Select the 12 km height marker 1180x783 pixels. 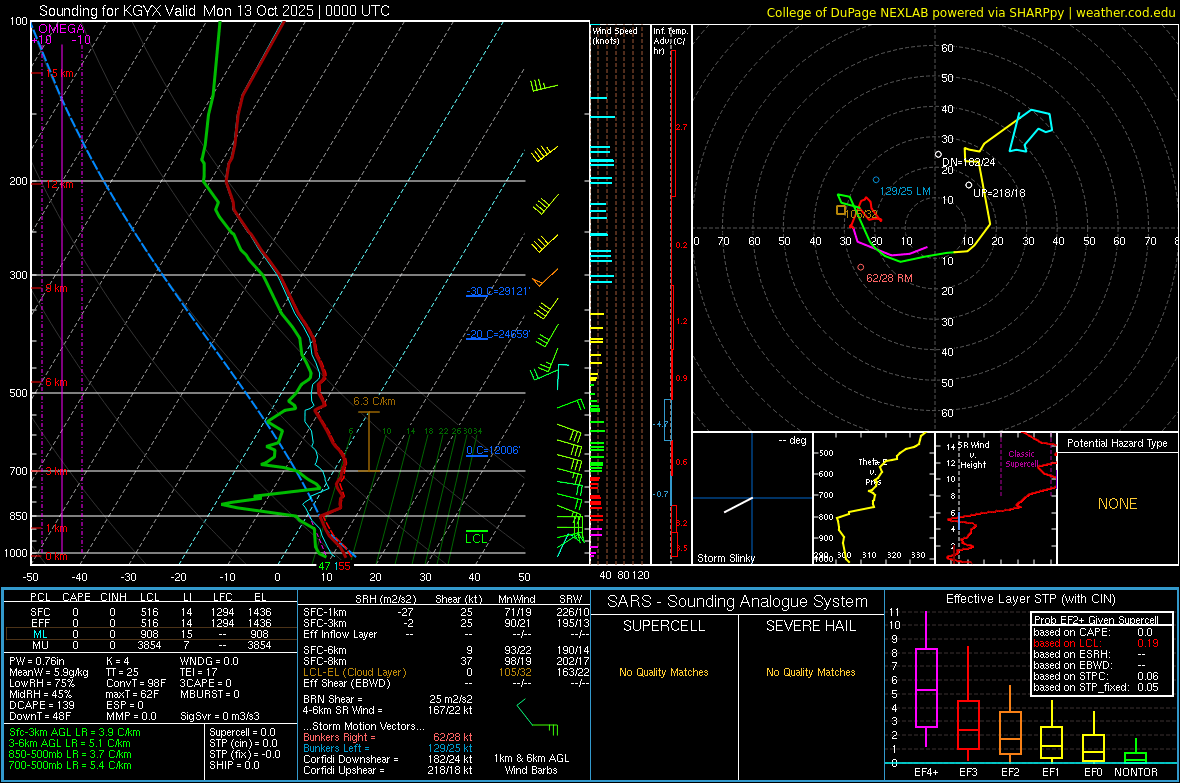pyautogui.click(x=59, y=184)
